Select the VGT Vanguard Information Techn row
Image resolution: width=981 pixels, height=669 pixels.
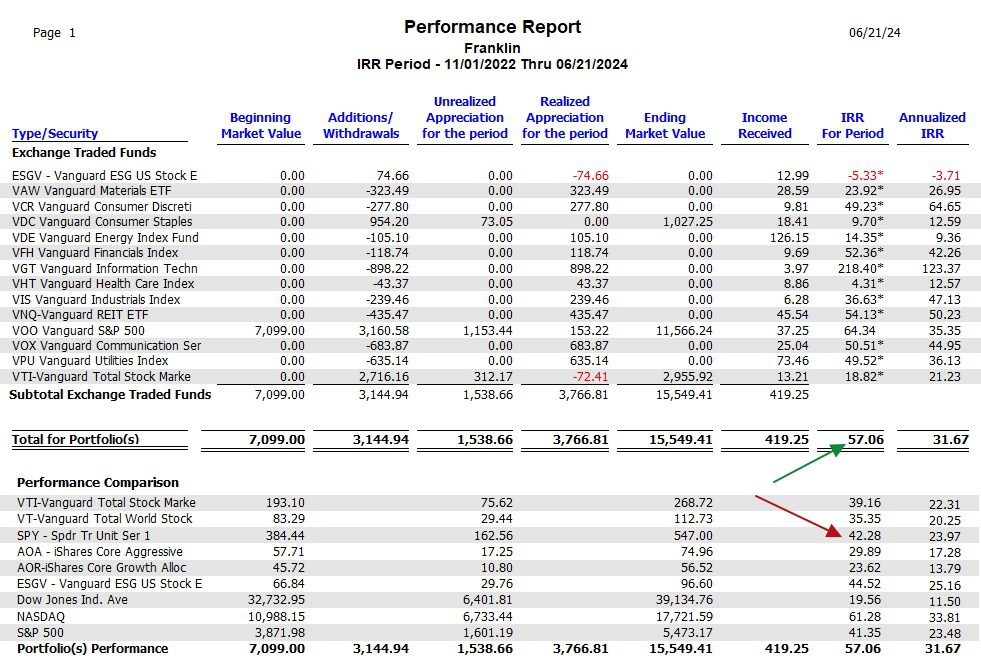click(x=490, y=268)
